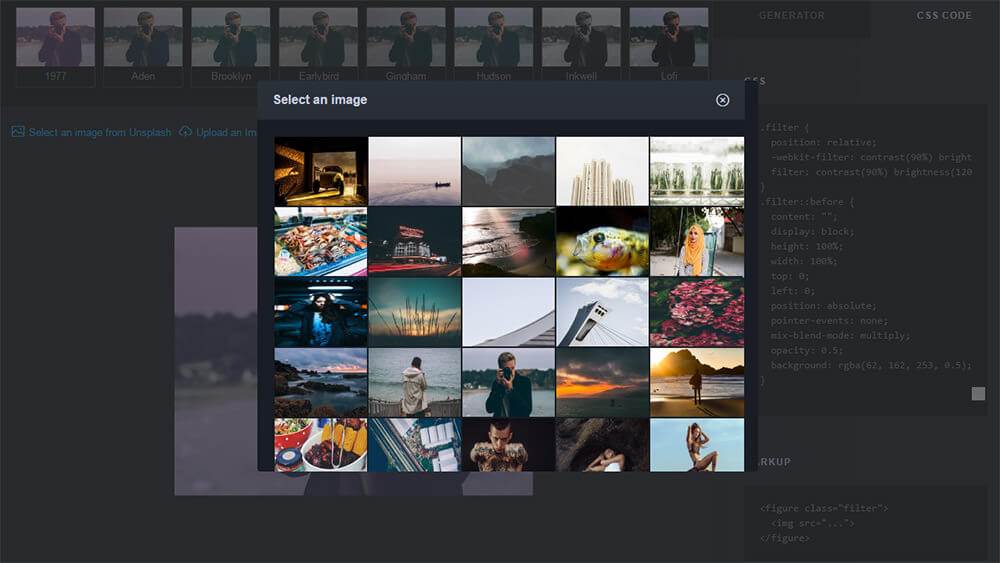Screen dimensions: 1000x563
Task: Apply the Inkwell filter preset
Action: pyautogui.click(x=581, y=45)
